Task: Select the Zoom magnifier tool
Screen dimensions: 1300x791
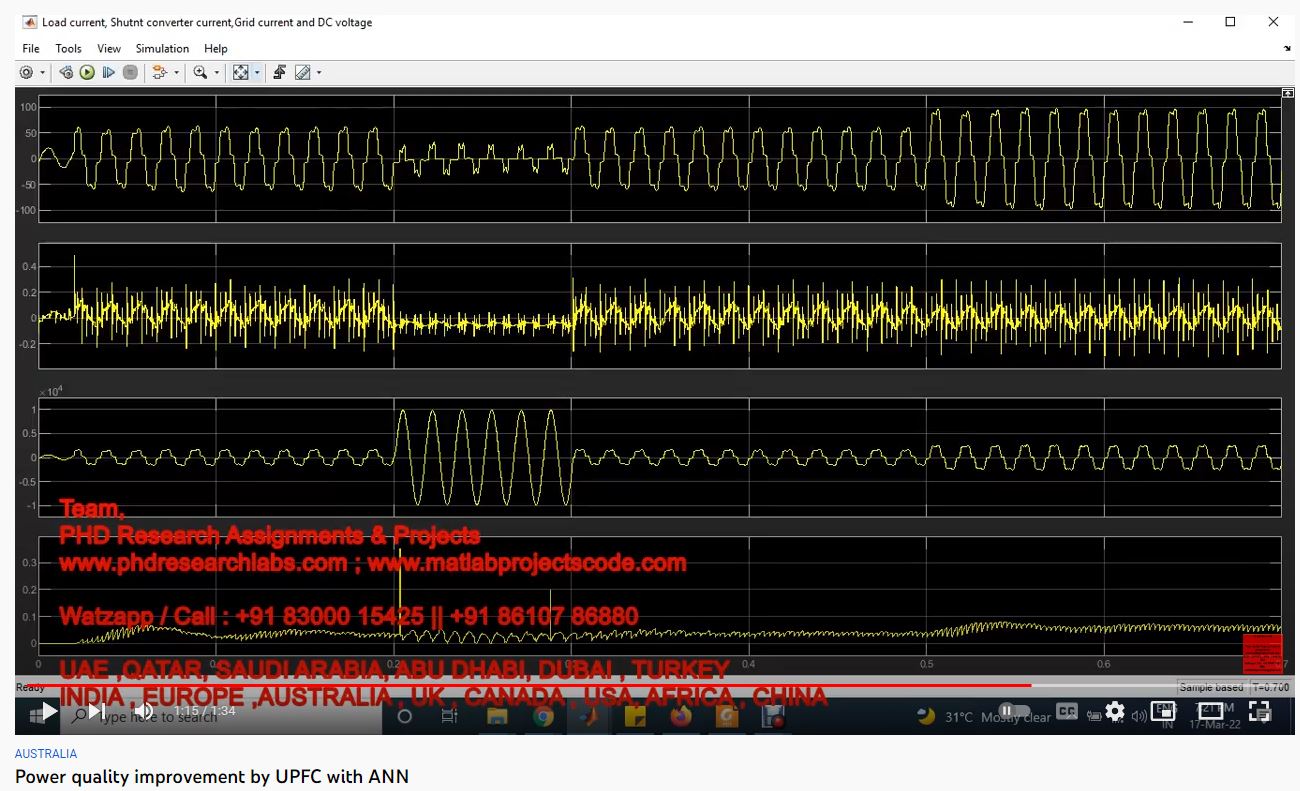Action: [x=200, y=73]
